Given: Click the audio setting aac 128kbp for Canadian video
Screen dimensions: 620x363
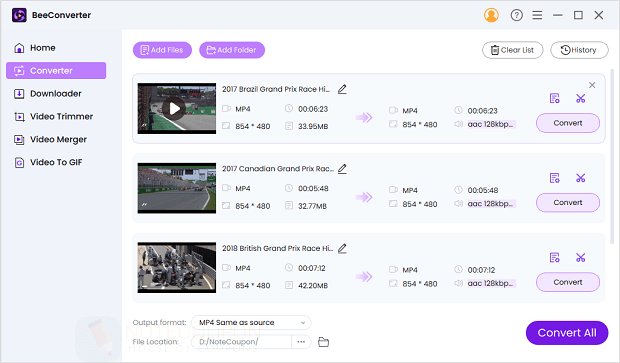Looking at the screenshot, I should (491, 204).
